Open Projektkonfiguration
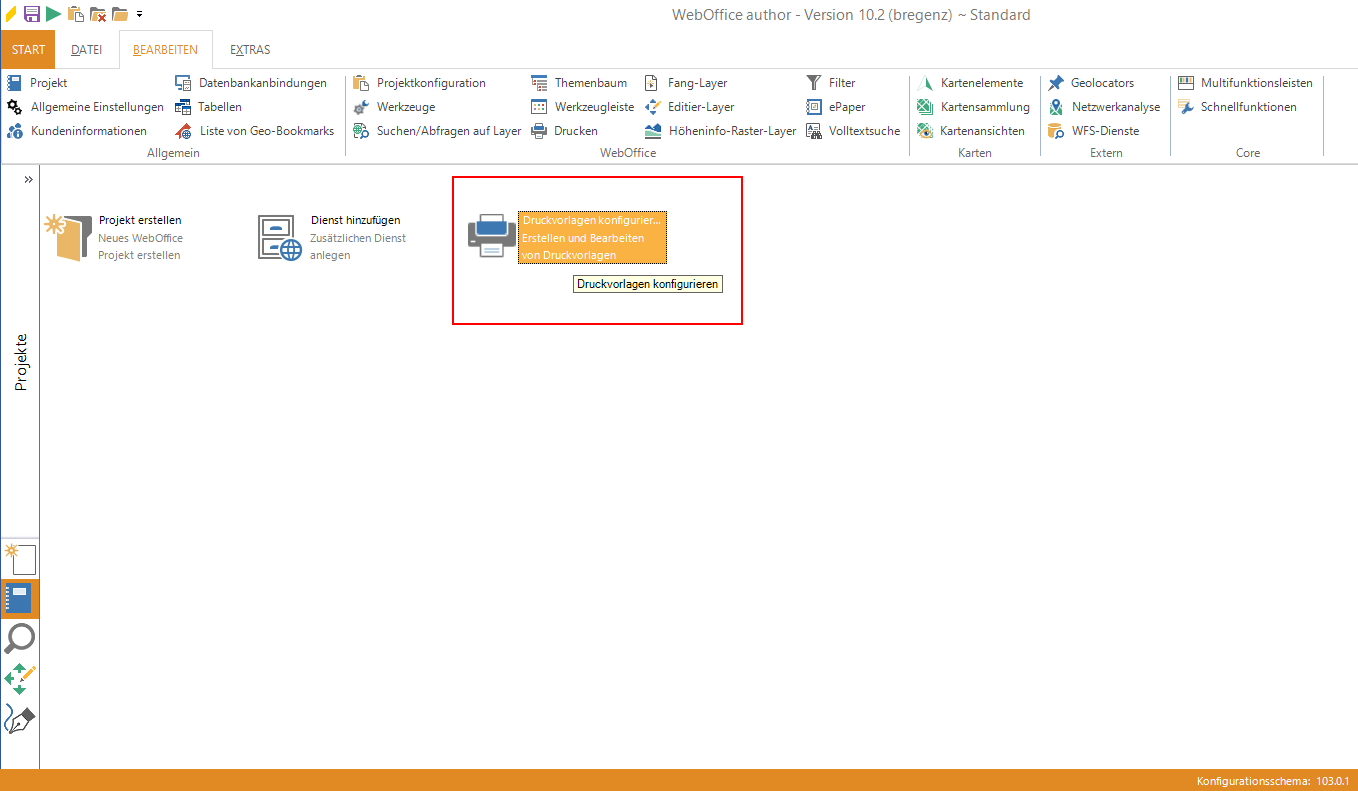The image size is (1358, 791). (420, 83)
